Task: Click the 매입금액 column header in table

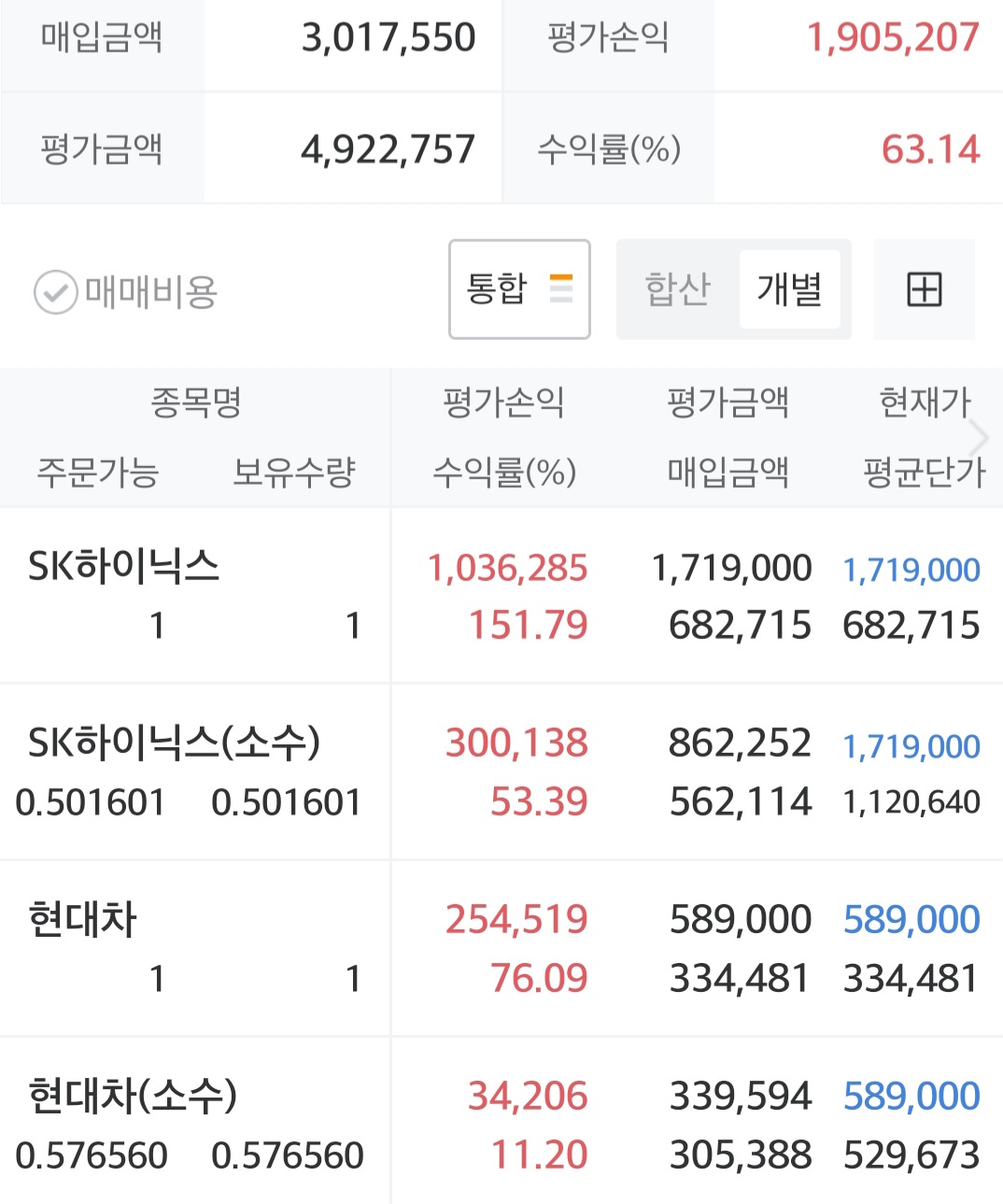Action: click(728, 473)
